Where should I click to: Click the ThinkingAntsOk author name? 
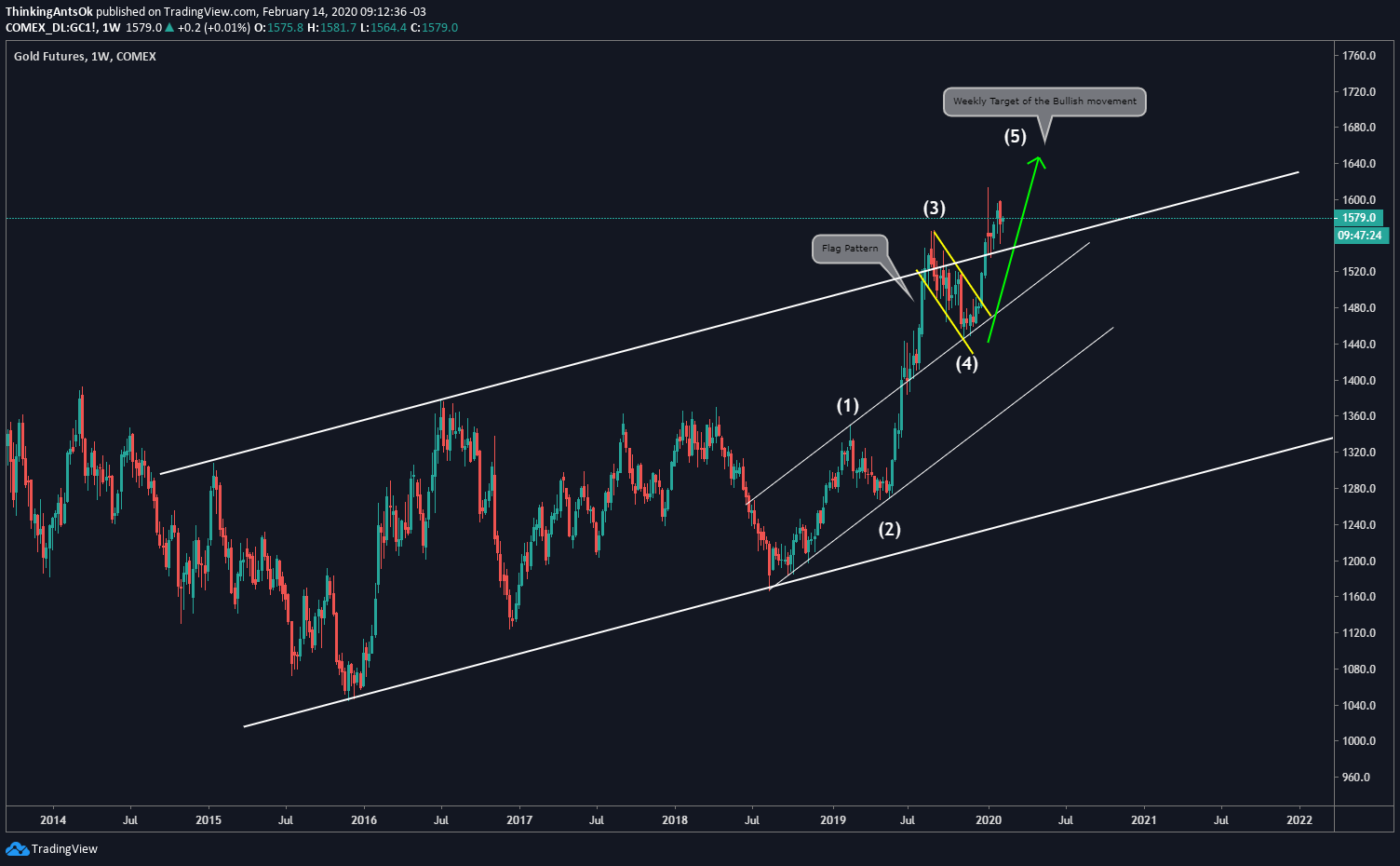[49, 12]
